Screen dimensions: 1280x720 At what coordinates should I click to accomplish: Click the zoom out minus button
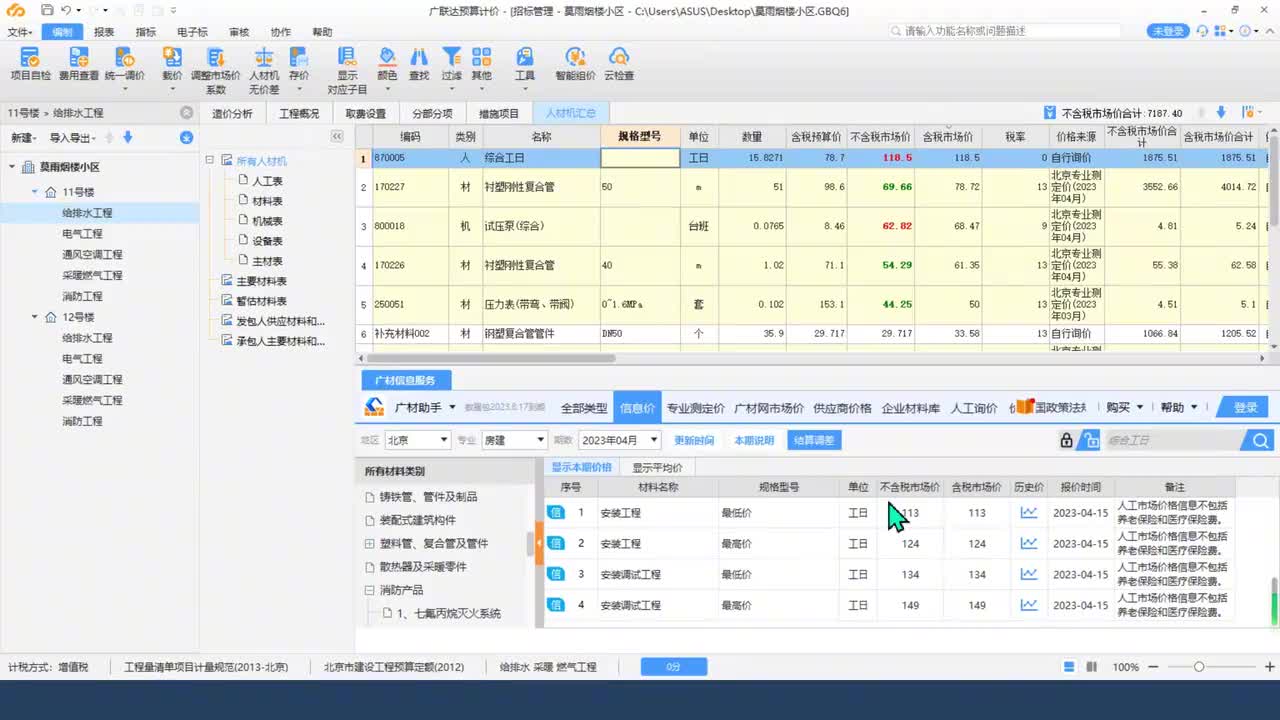(1154, 667)
